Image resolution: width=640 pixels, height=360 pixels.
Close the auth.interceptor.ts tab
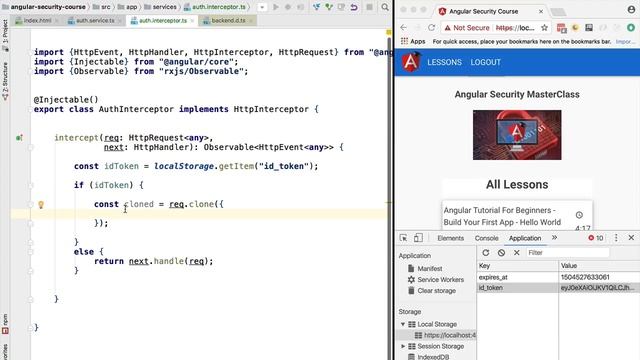pos(192,21)
